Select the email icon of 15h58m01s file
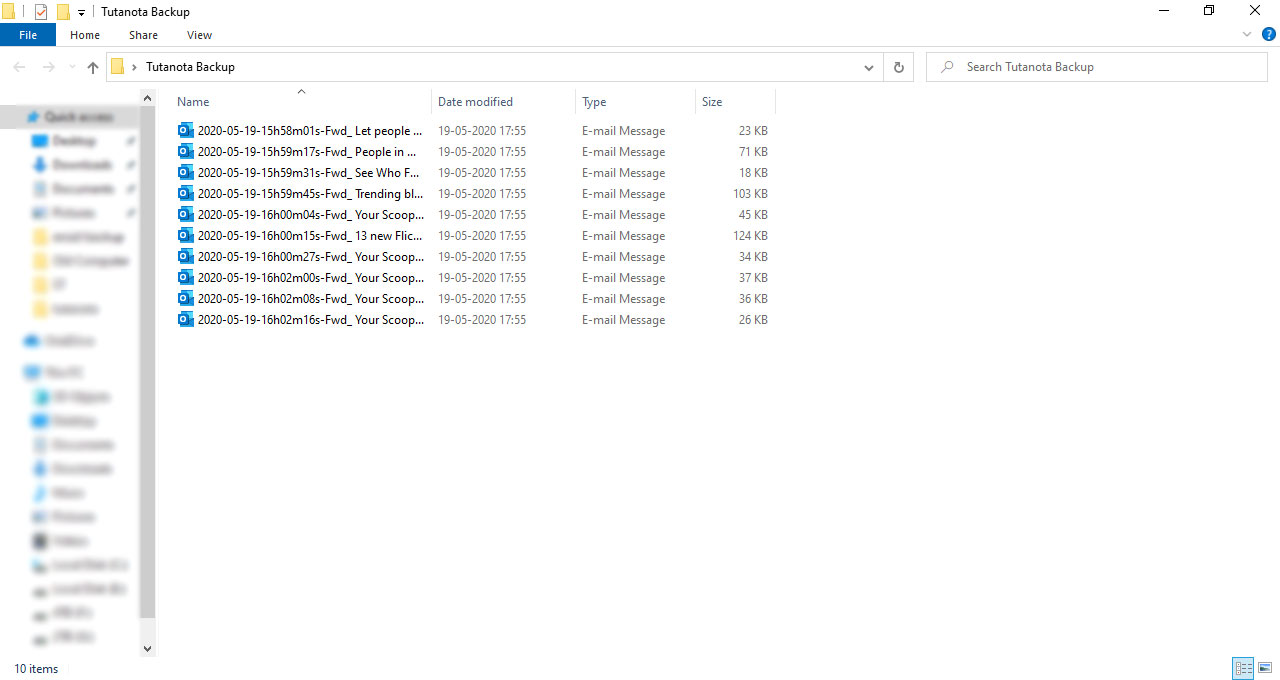 [185, 131]
